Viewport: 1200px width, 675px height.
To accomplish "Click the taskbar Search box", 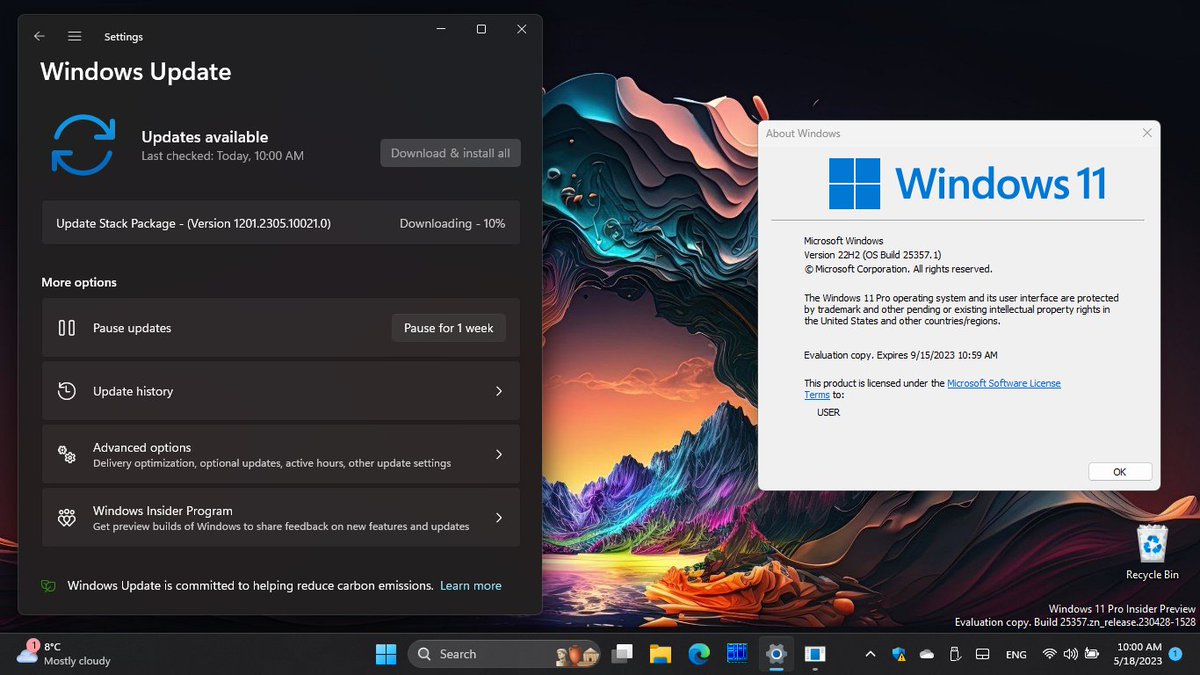I will click(503, 654).
